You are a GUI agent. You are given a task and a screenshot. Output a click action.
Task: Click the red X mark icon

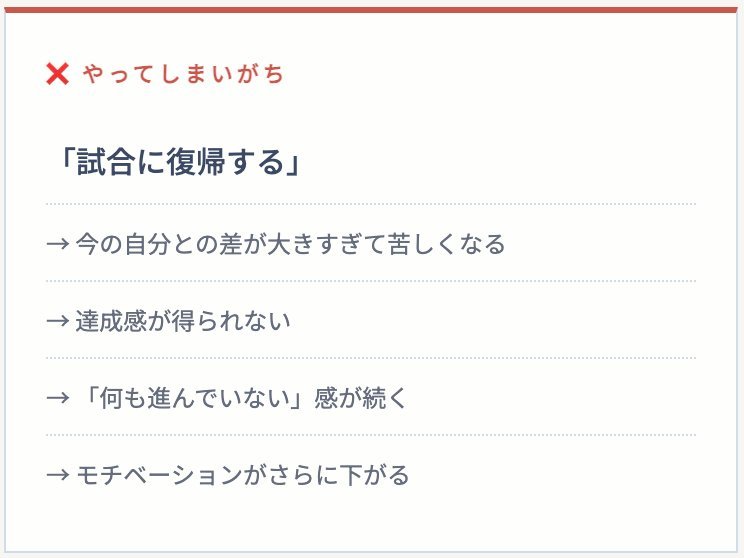click(x=57, y=73)
